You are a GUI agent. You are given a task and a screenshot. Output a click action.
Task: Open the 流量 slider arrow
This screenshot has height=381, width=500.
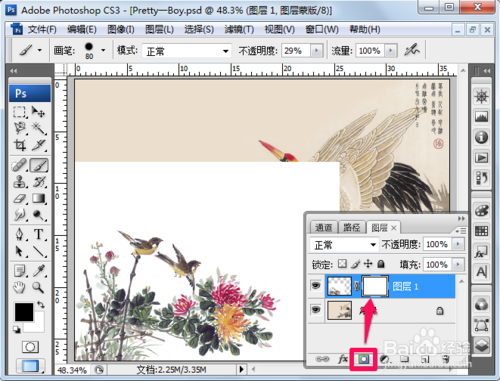391,51
